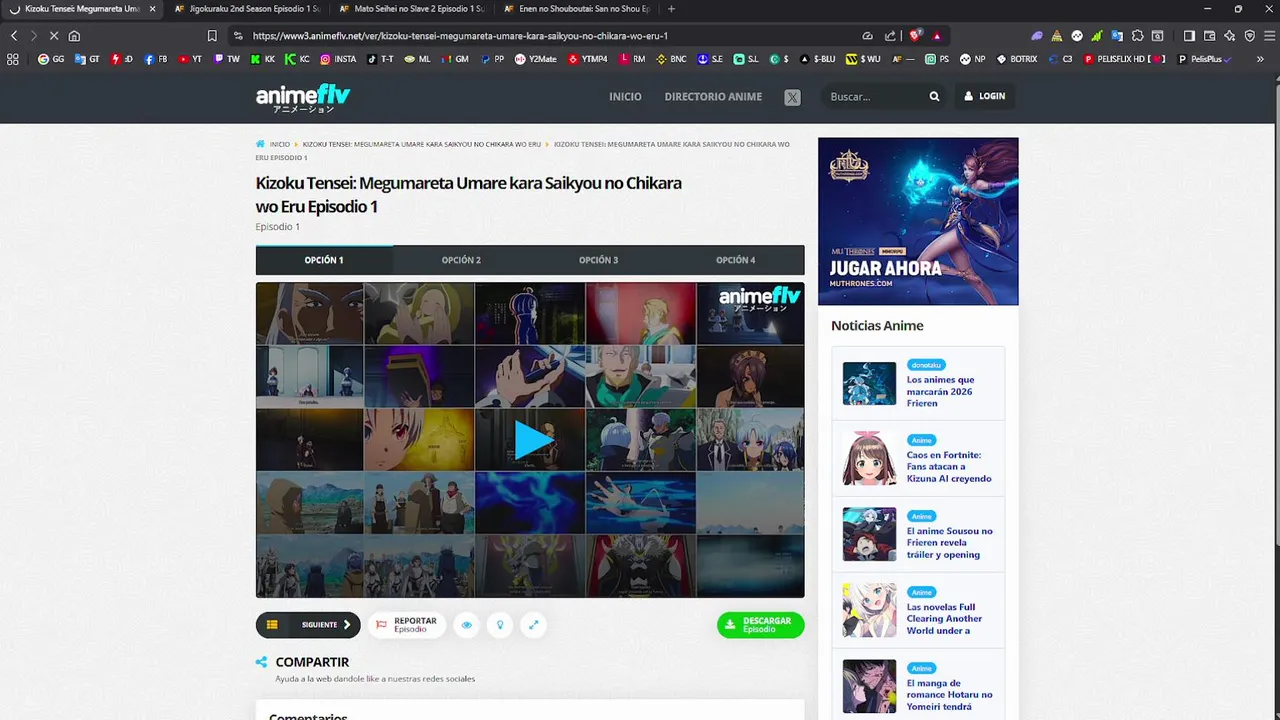This screenshot has height=720, width=1280.
Task: Click the VPN shield icon in toolbar
Action: tap(1250, 36)
